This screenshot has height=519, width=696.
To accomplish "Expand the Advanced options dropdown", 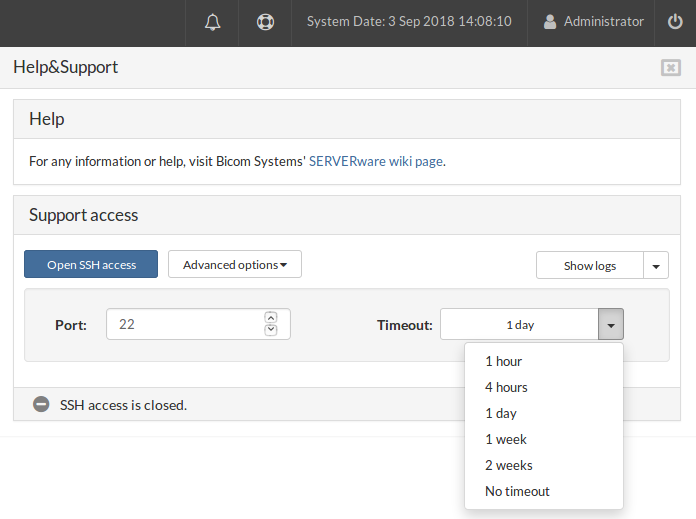I will pyautogui.click(x=235, y=265).
